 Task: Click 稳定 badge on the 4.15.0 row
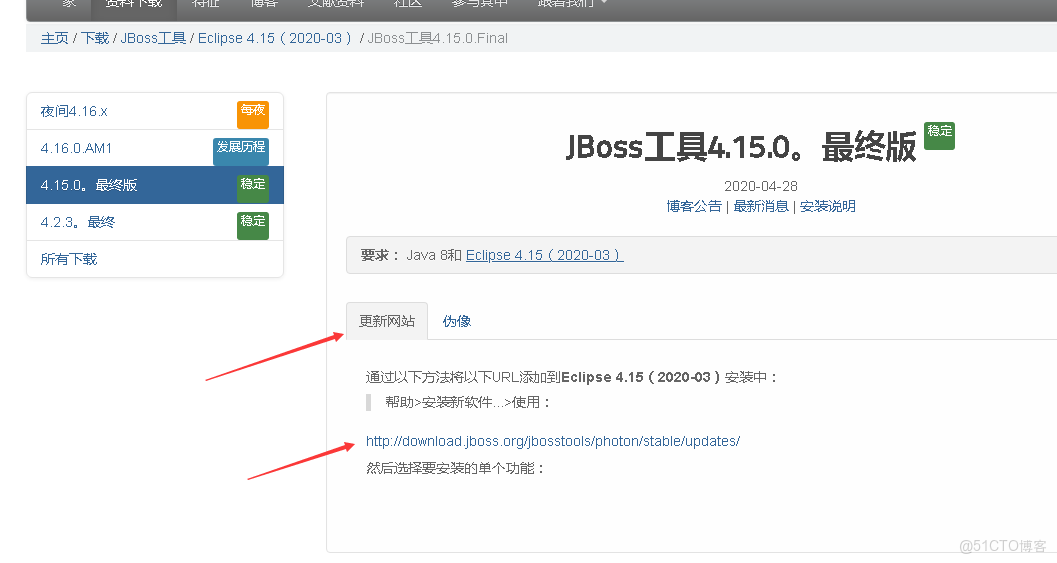253,188
